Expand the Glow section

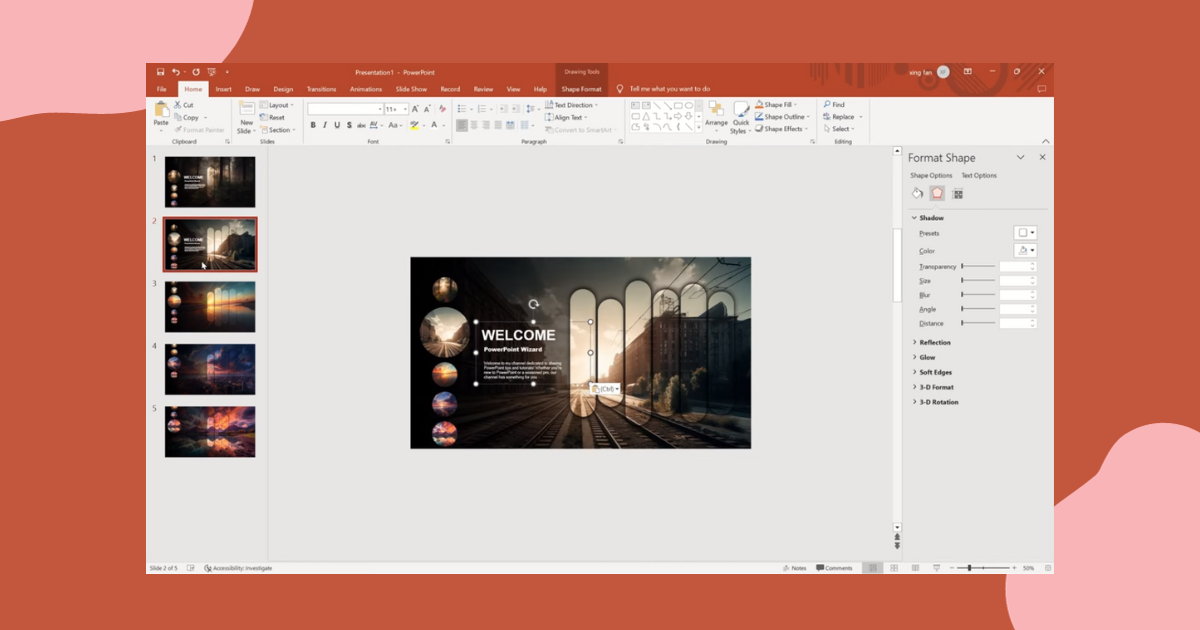924,357
